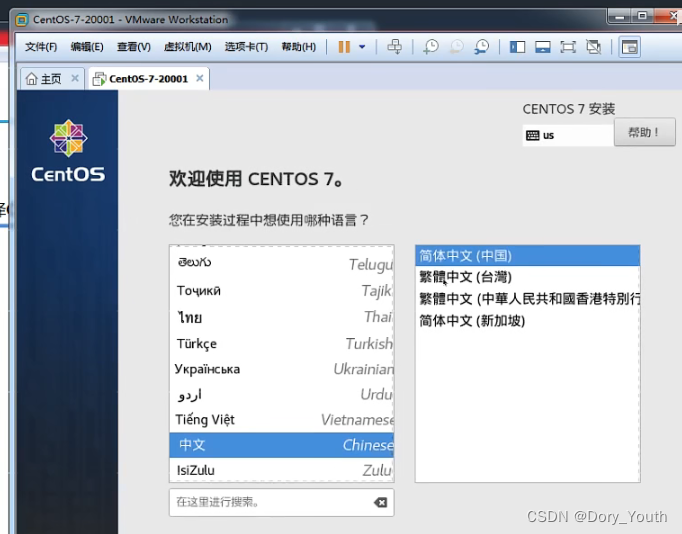Click the 帮助! button
Viewport: 682px width, 534px height.
(x=645, y=132)
